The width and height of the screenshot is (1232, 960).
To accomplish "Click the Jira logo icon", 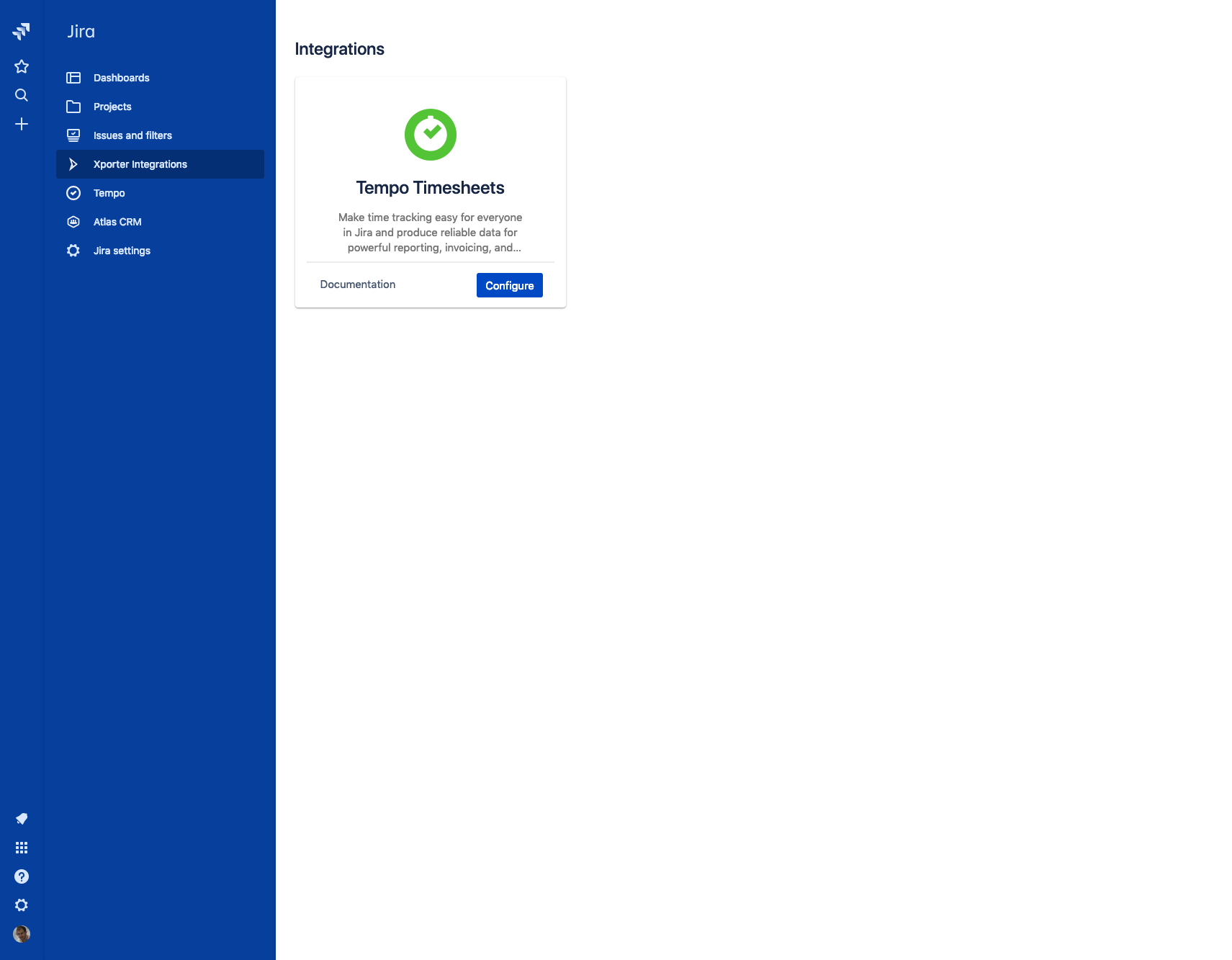I will pyautogui.click(x=22, y=31).
